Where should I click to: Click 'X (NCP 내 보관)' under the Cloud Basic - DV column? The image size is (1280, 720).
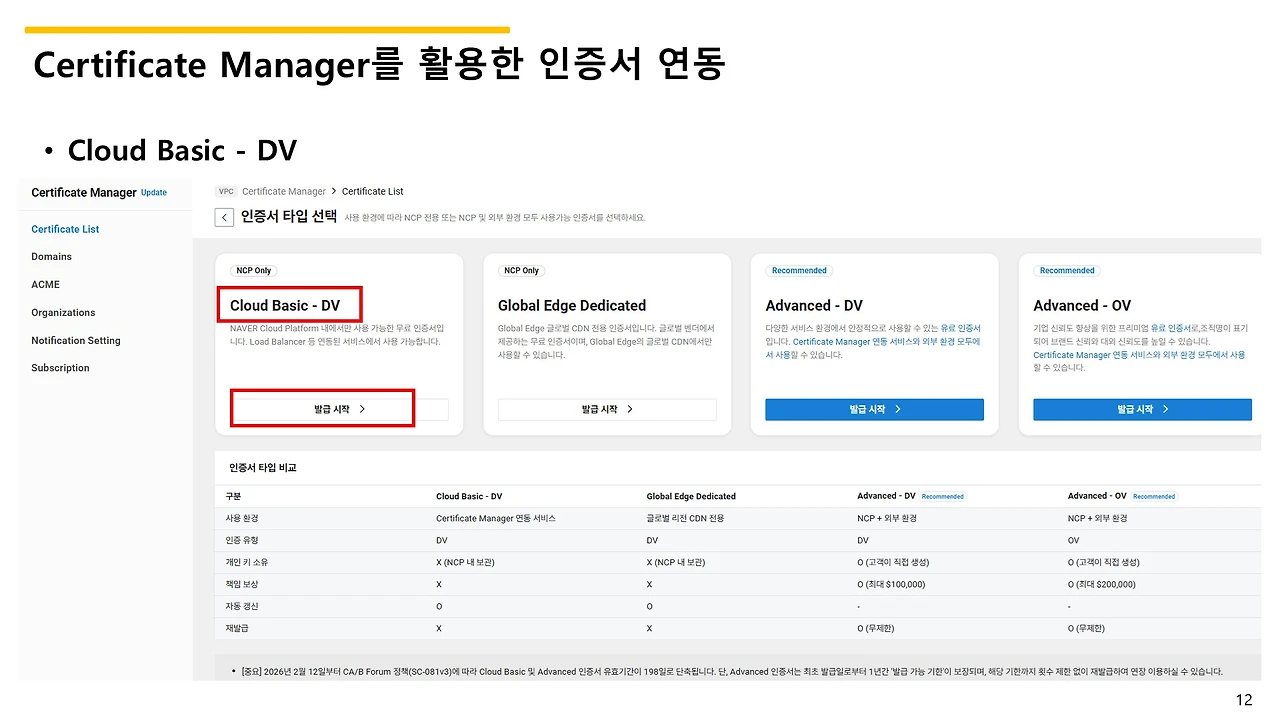click(465, 562)
